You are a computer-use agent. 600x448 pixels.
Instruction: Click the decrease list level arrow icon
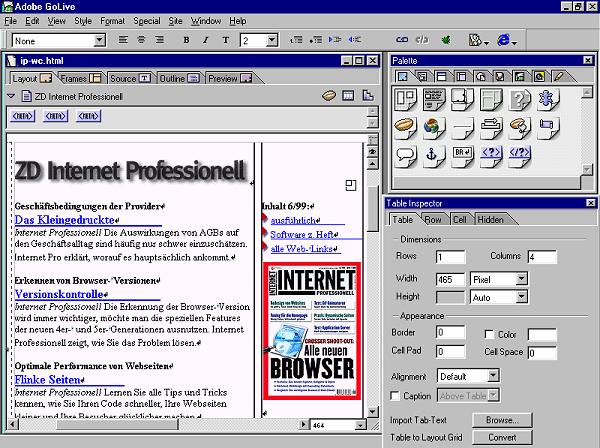tap(354, 40)
